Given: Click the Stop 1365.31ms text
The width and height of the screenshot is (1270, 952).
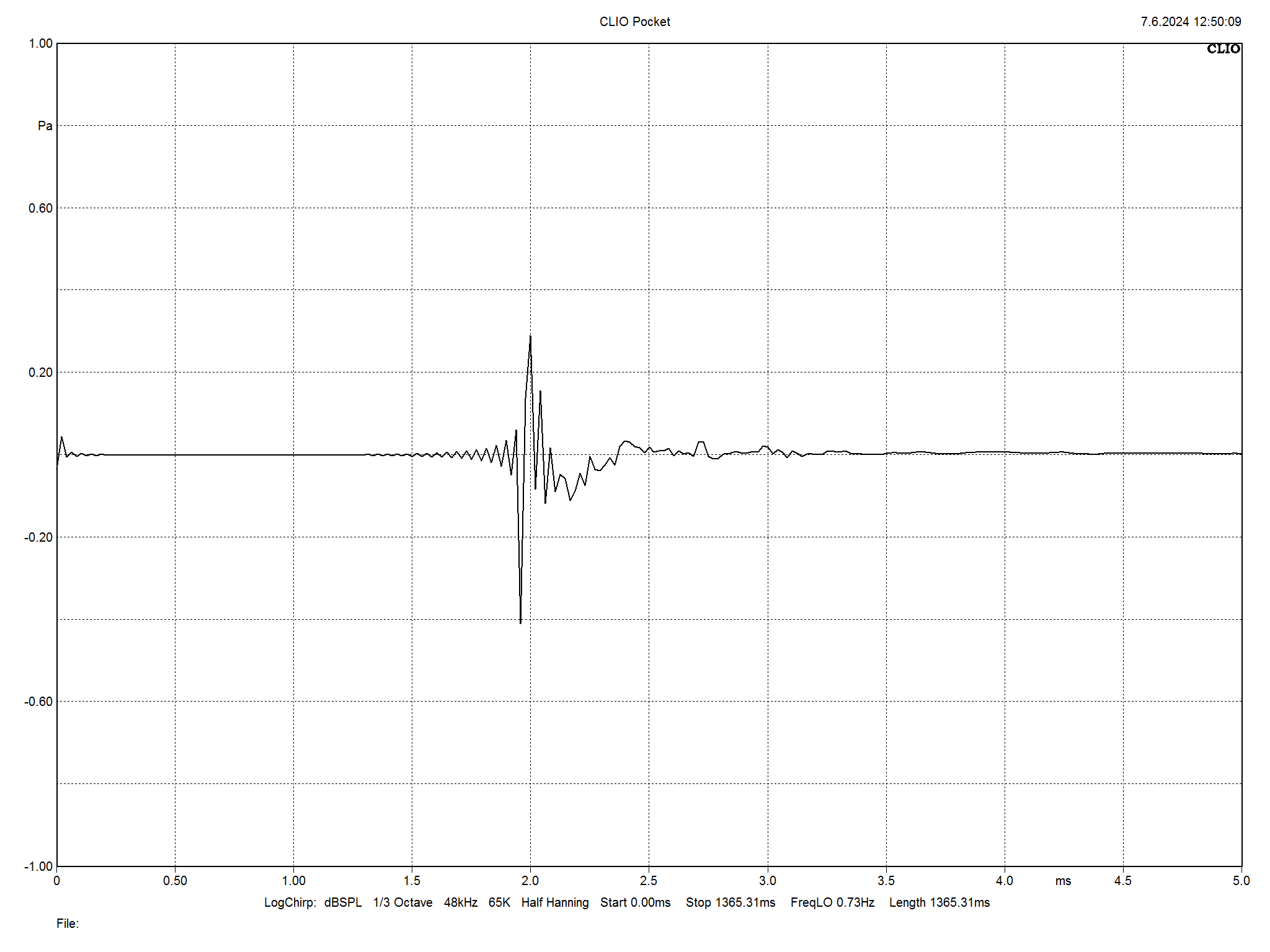Looking at the screenshot, I should pos(730,903).
